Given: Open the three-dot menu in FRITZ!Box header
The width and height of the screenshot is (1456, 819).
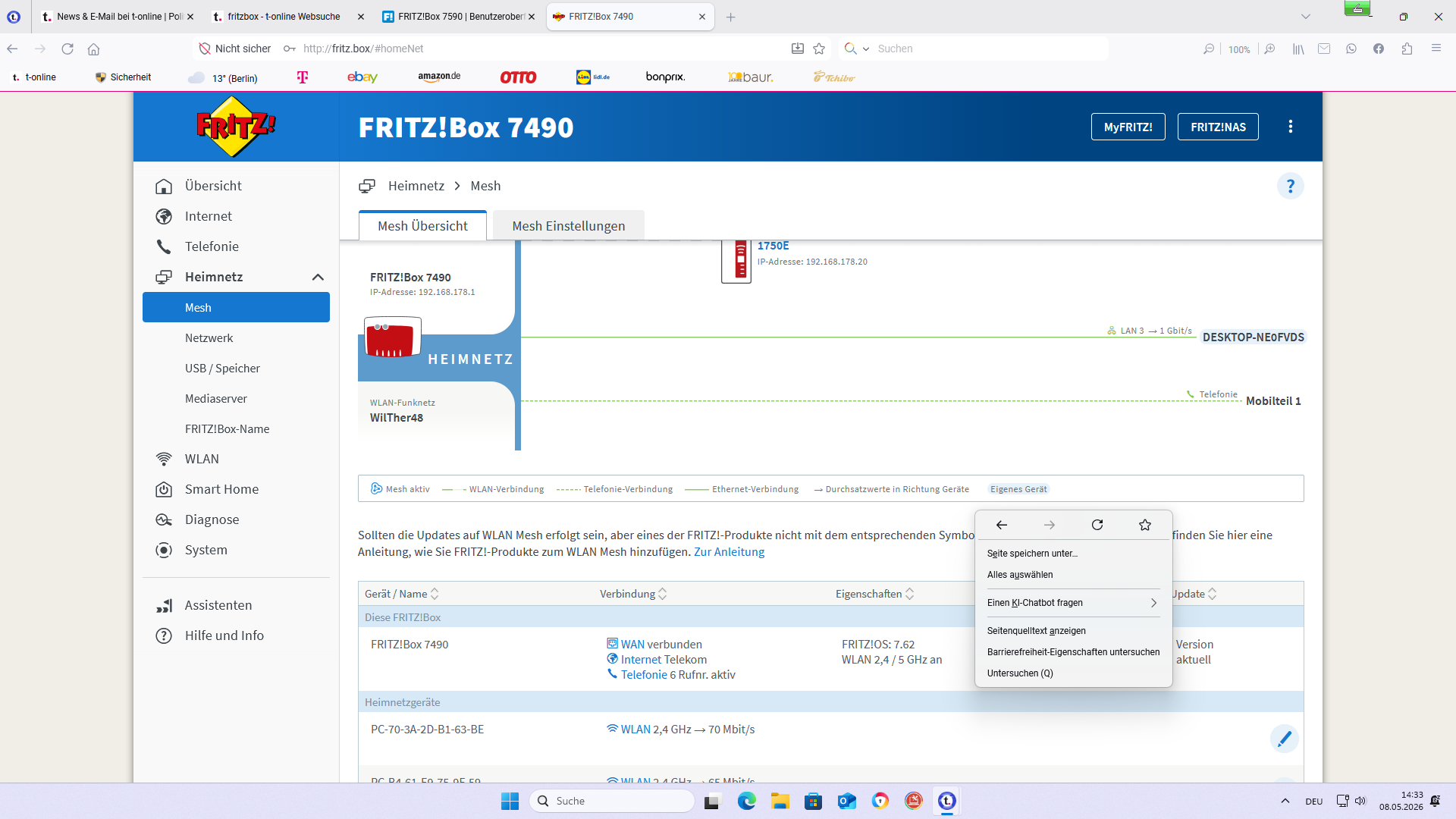Looking at the screenshot, I should pyautogui.click(x=1291, y=127).
